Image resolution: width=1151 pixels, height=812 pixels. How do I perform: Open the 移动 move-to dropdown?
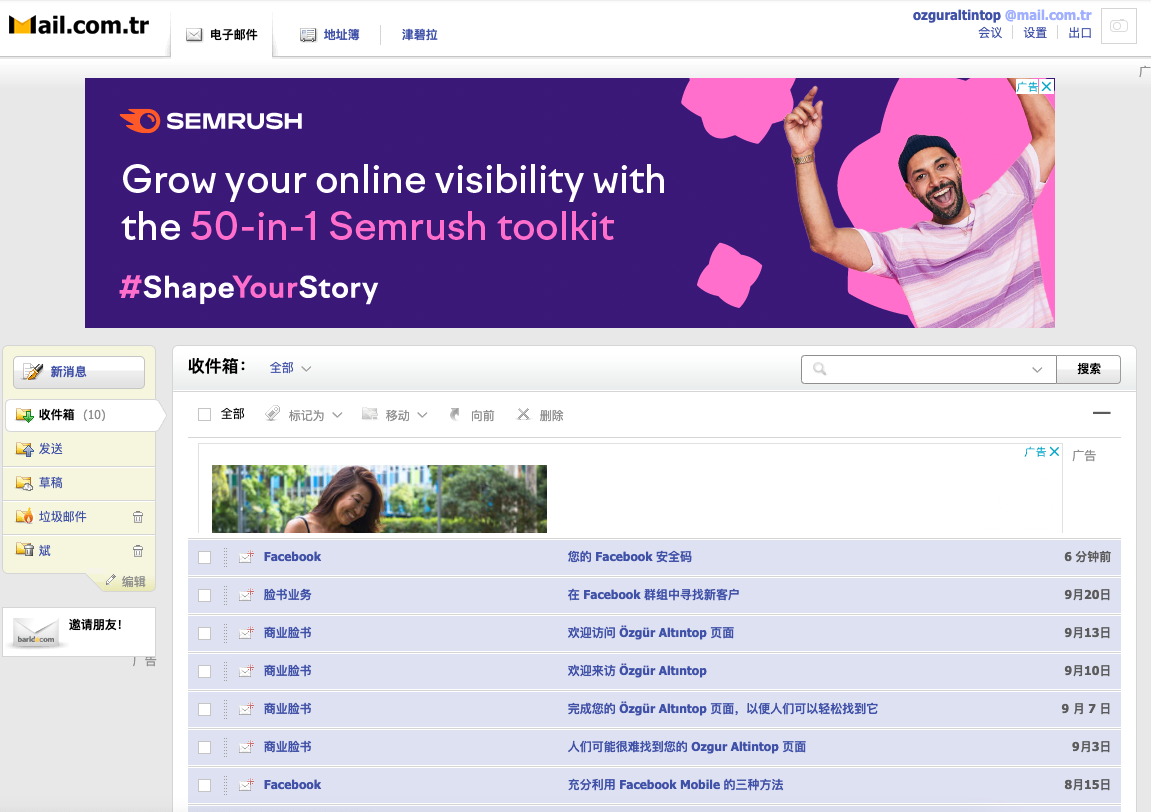tap(395, 415)
